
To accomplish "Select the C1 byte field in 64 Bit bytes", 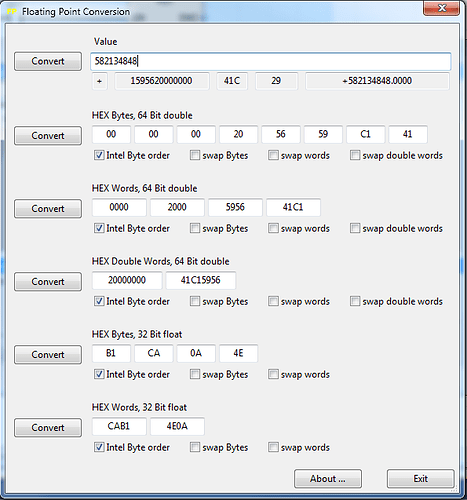I will pyautogui.click(x=366, y=134).
